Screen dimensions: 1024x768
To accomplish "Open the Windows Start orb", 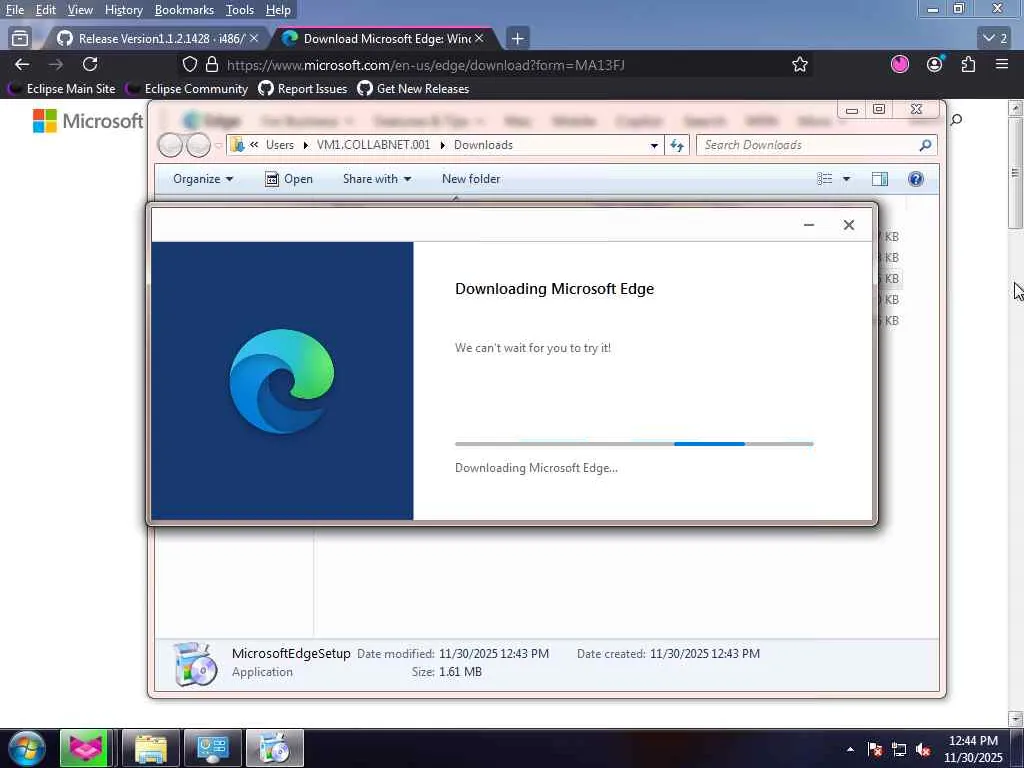I will pyautogui.click(x=27, y=748).
